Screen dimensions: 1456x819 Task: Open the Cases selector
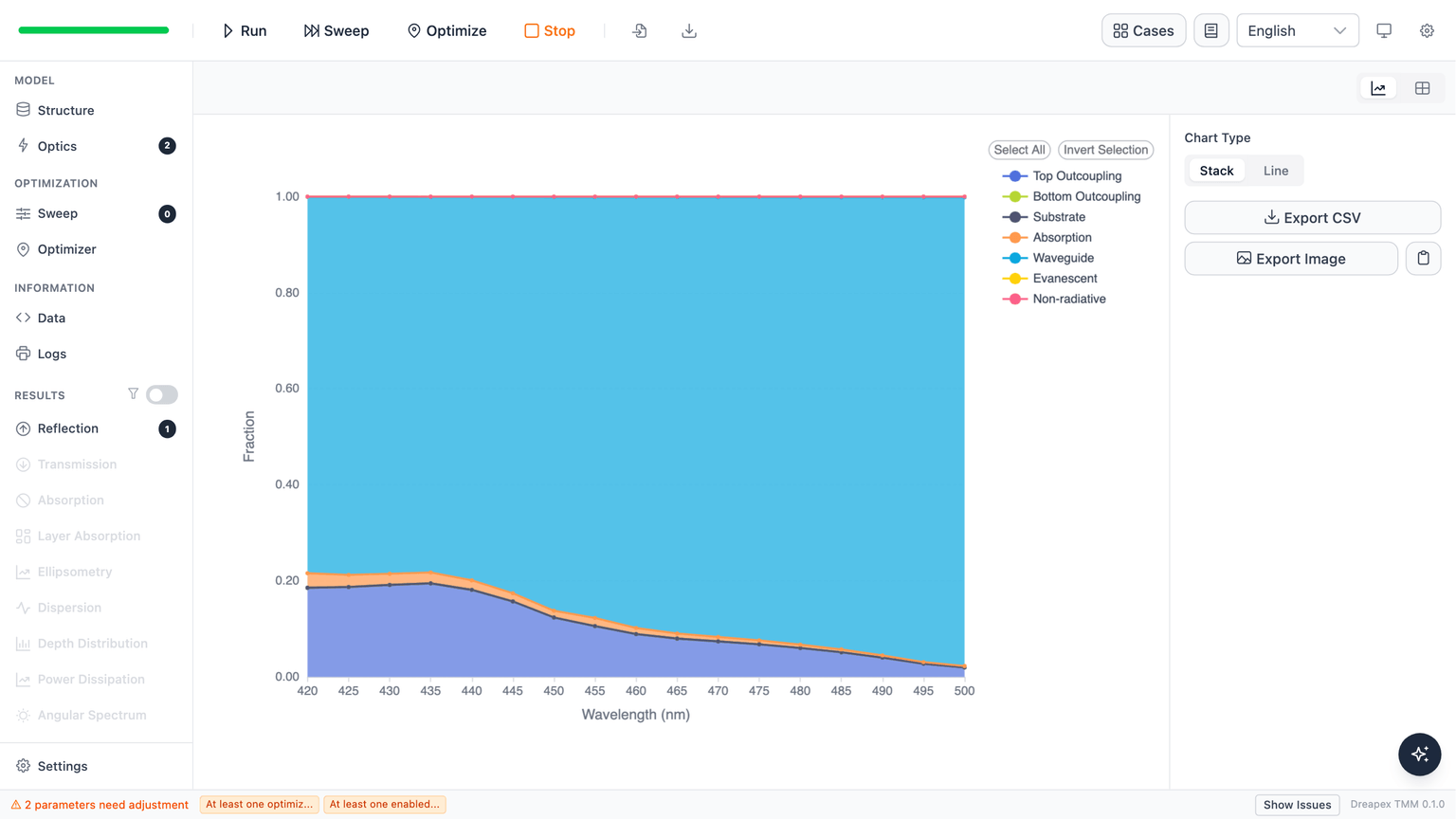[1143, 30]
